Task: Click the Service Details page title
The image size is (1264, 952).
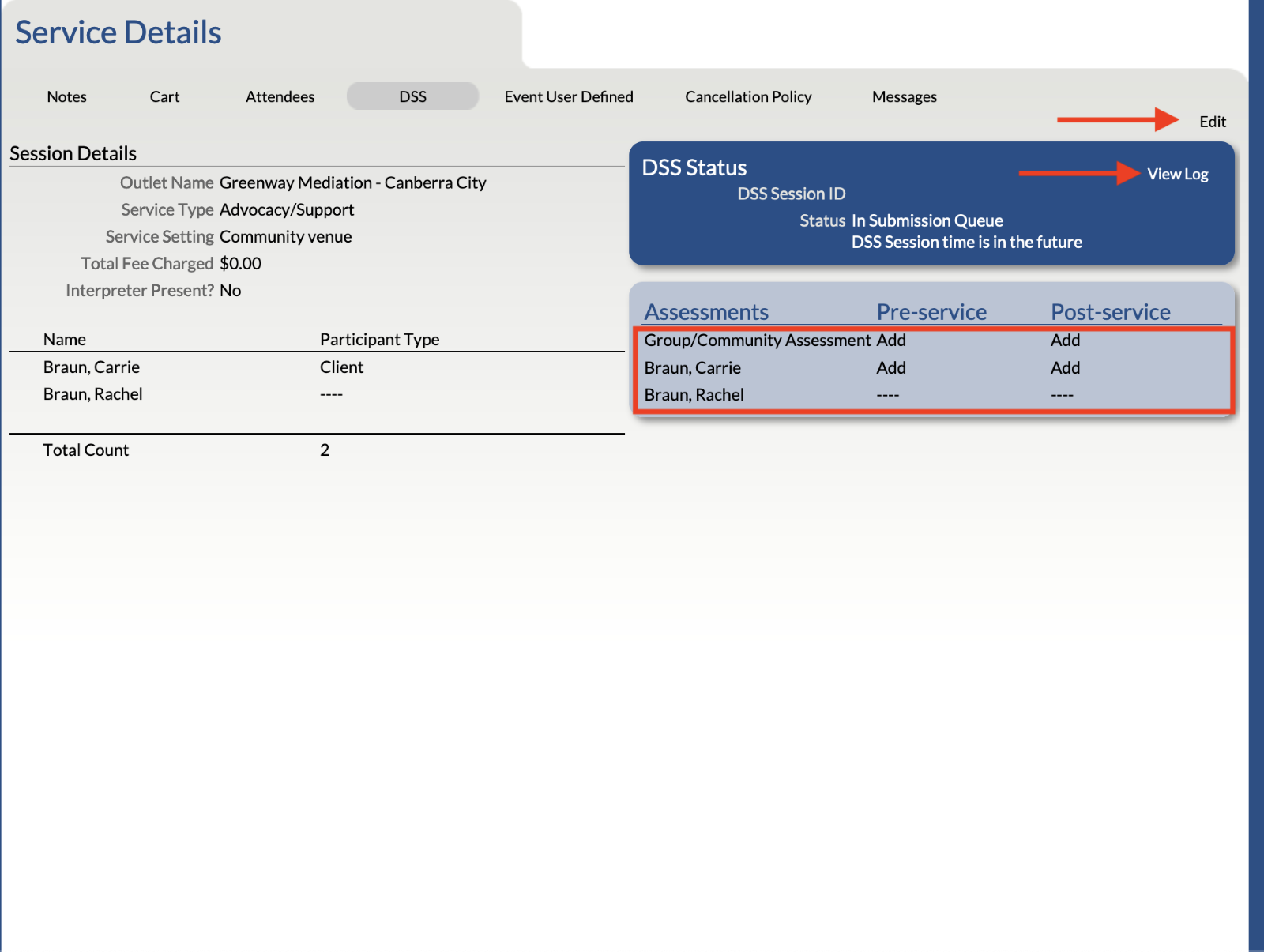Action: click(x=118, y=32)
